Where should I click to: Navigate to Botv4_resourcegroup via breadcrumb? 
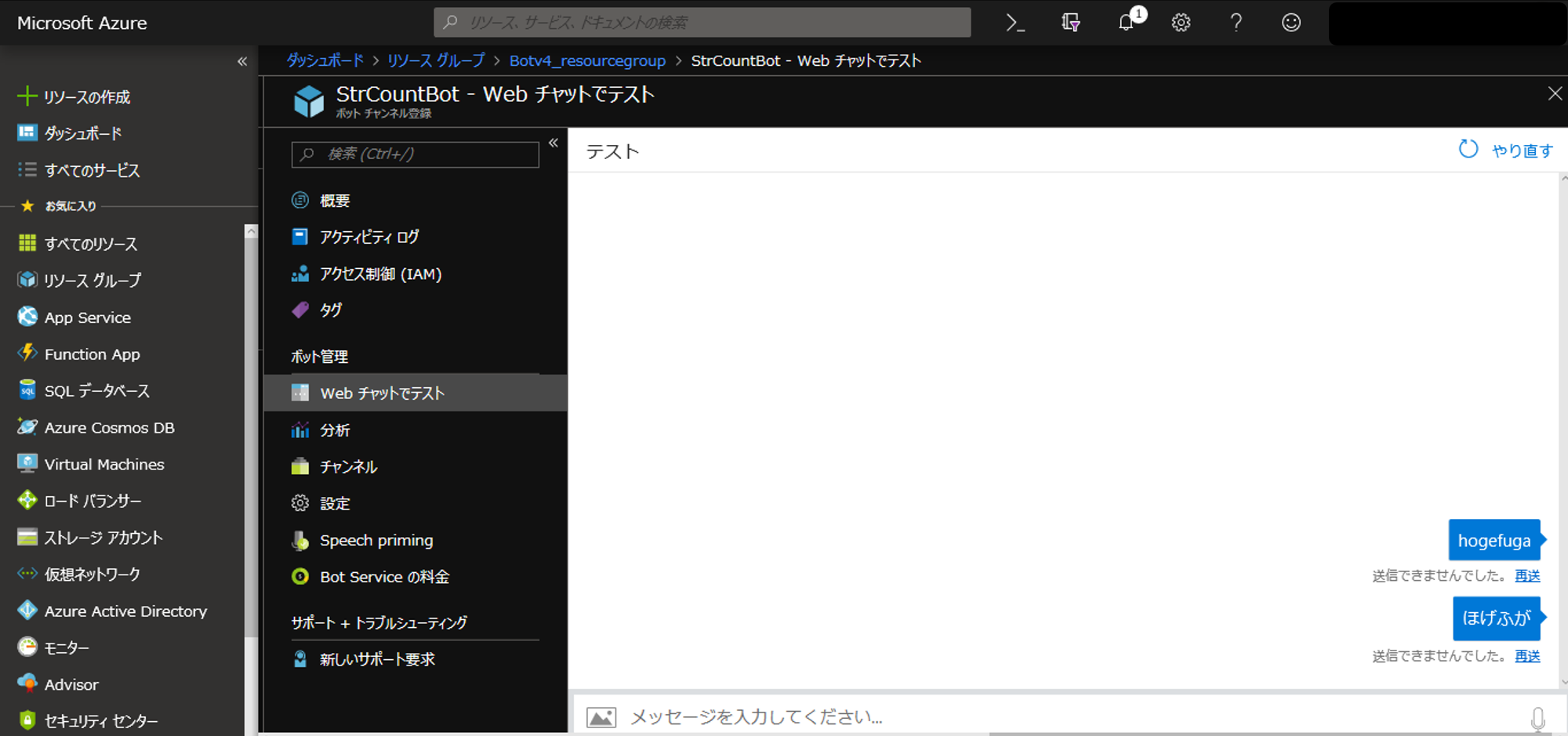[x=587, y=60]
